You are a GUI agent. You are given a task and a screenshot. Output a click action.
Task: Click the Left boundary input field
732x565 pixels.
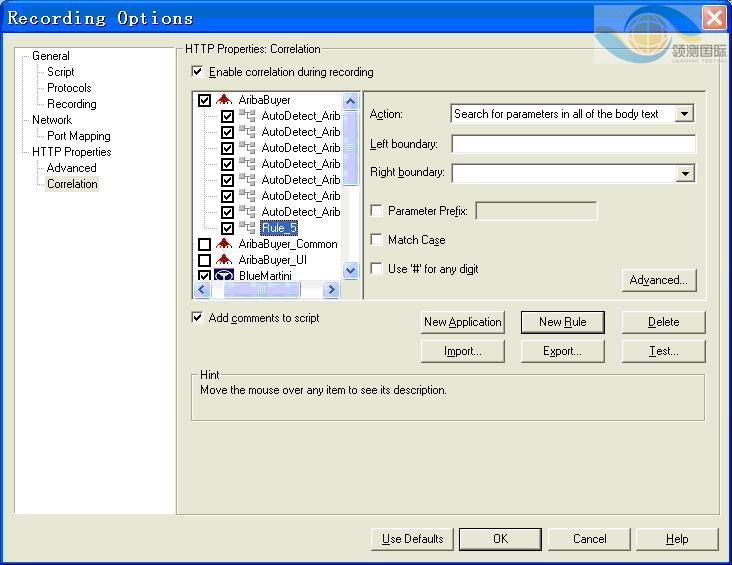pos(574,144)
